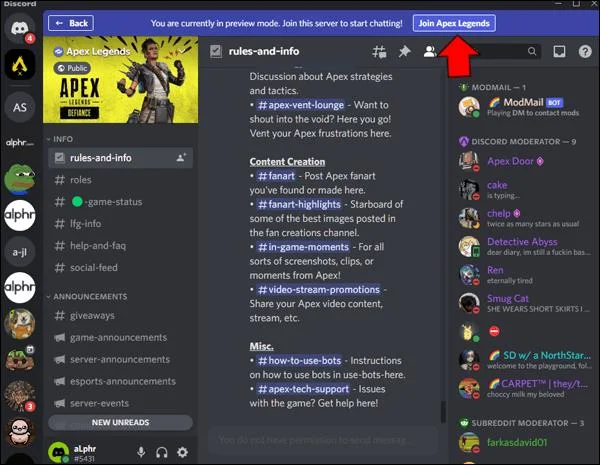Screen dimensions: 600x465
Task: Open SD w/ a NorthStar member profile
Action: (523, 360)
